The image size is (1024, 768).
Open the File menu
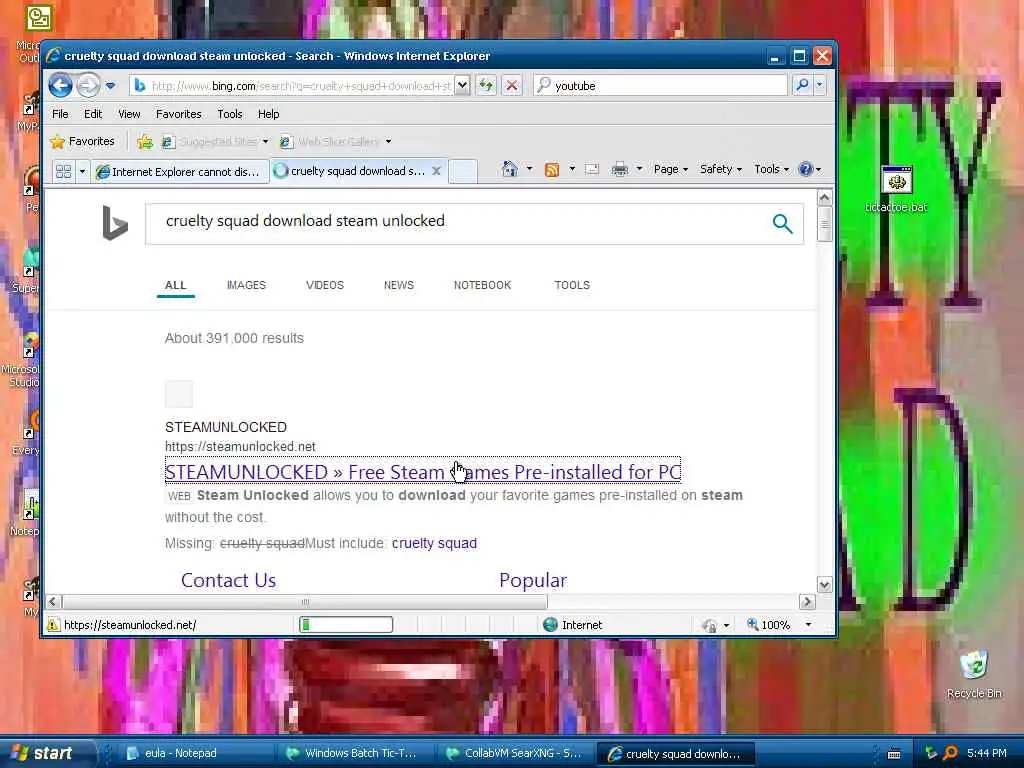(60, 114)
